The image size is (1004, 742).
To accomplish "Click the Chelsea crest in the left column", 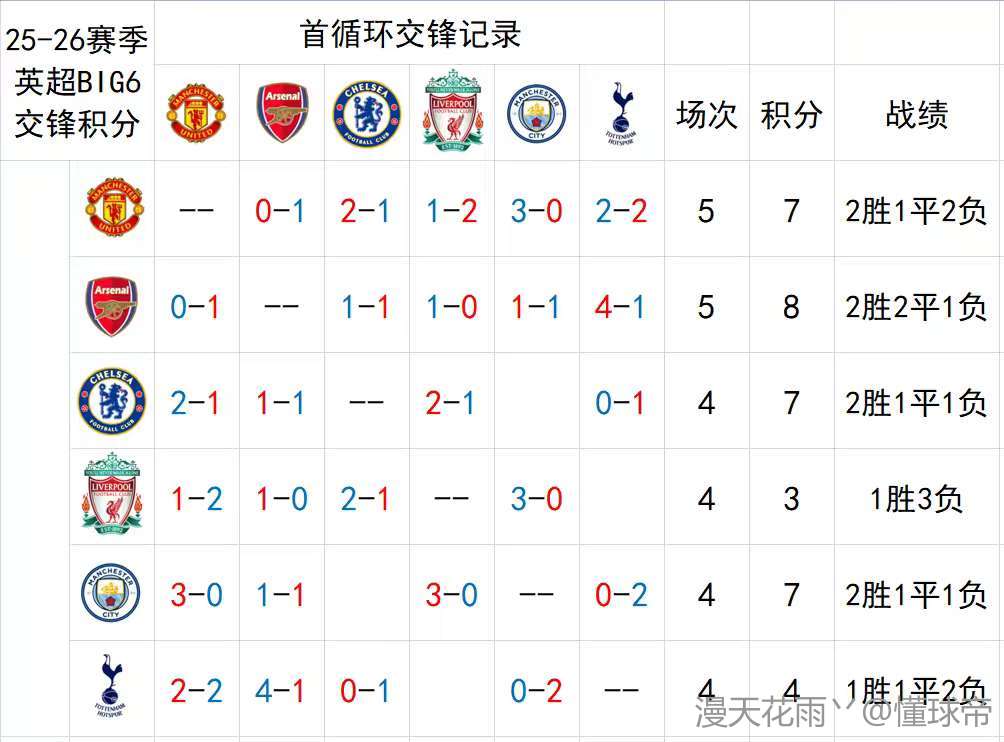I will (111, 402).
